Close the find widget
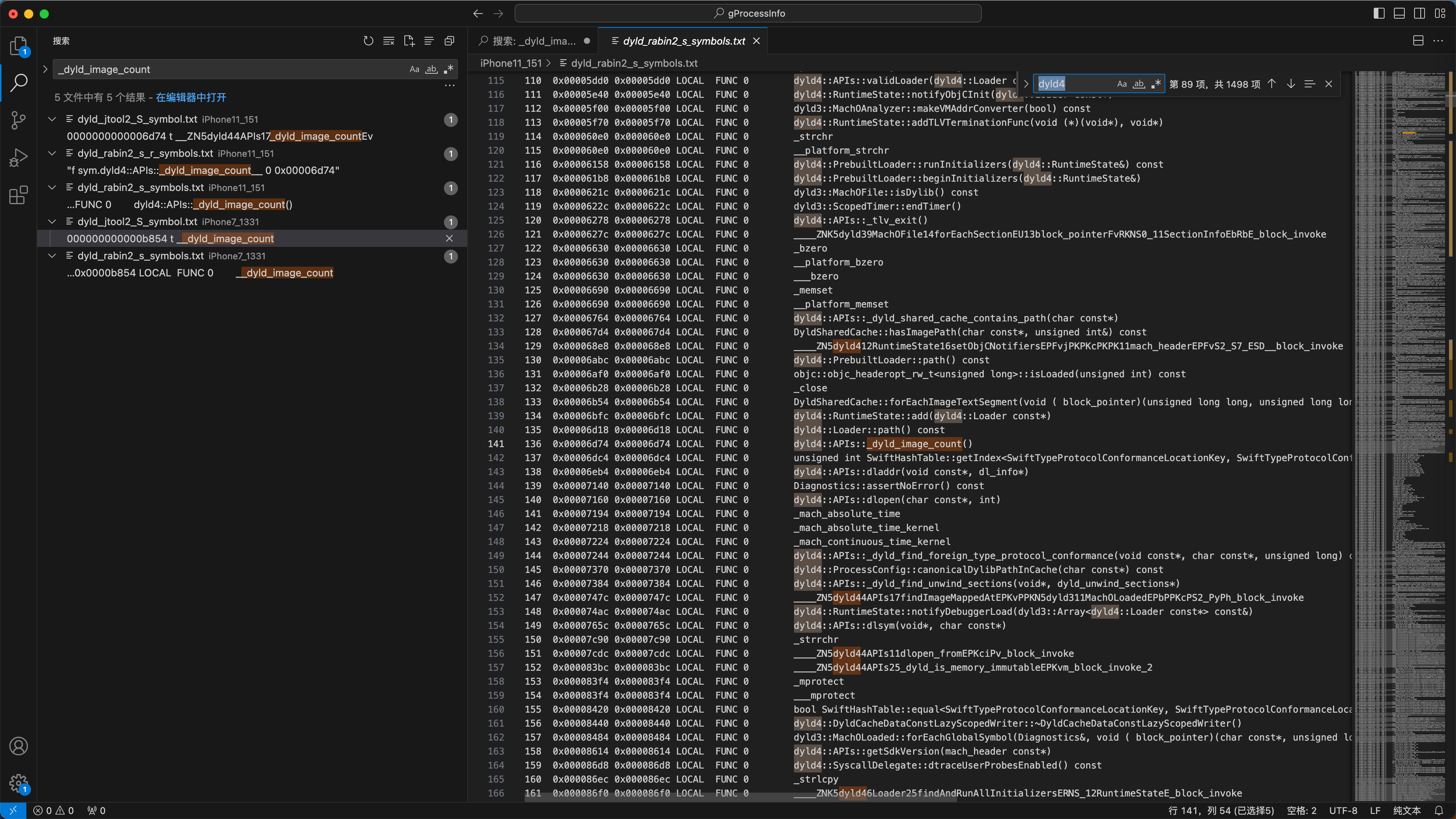This screenshot has height=819, width=1456. coord(1329,84)
